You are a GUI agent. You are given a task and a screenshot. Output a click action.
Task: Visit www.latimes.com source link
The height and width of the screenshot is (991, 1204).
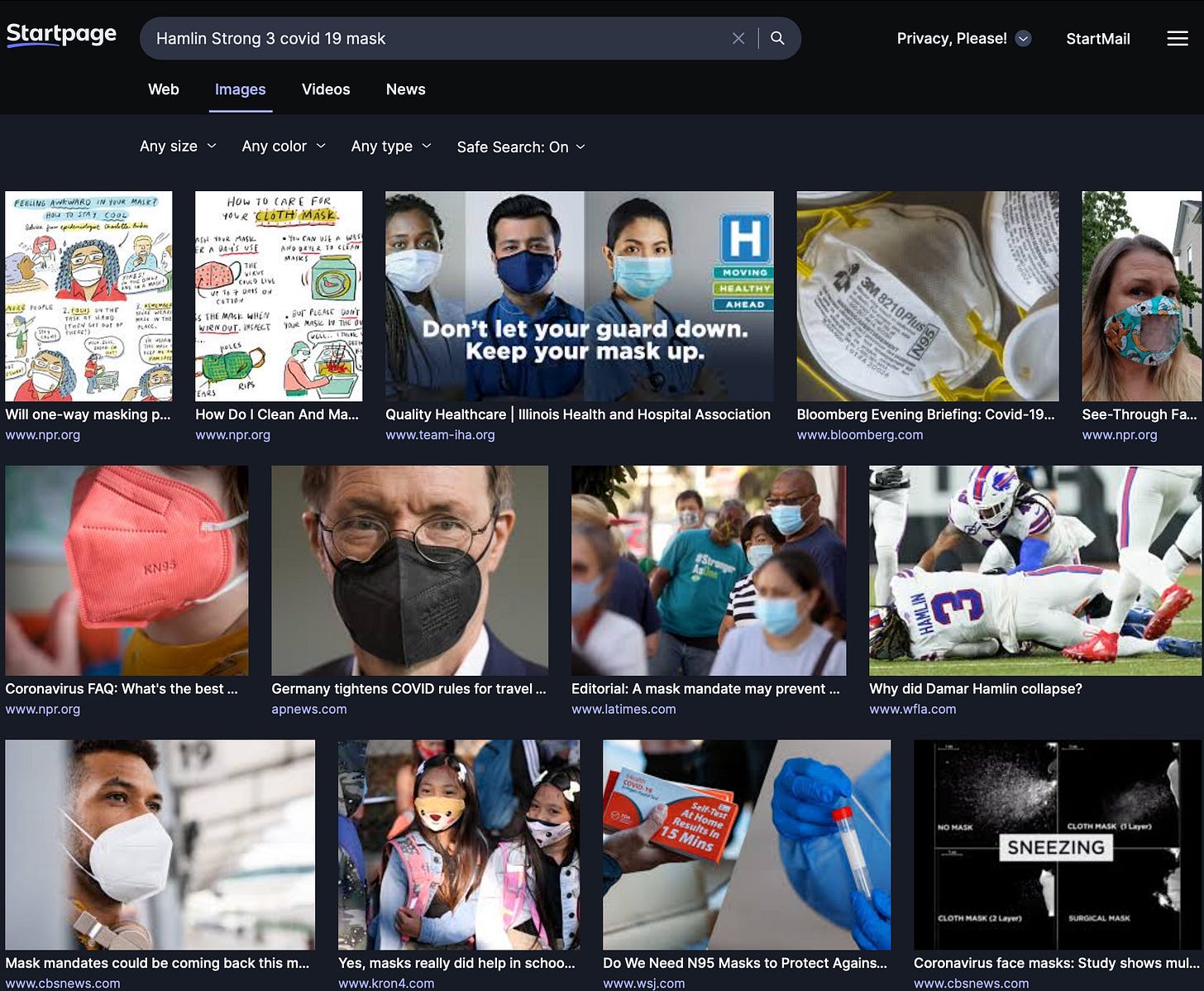click(x=623, y=710)
